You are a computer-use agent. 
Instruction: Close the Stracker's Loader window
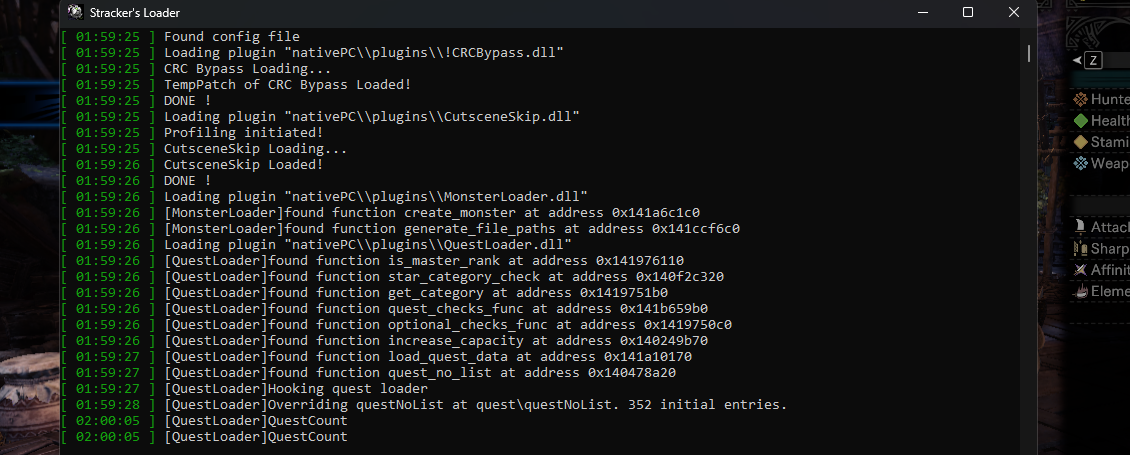1015,13
